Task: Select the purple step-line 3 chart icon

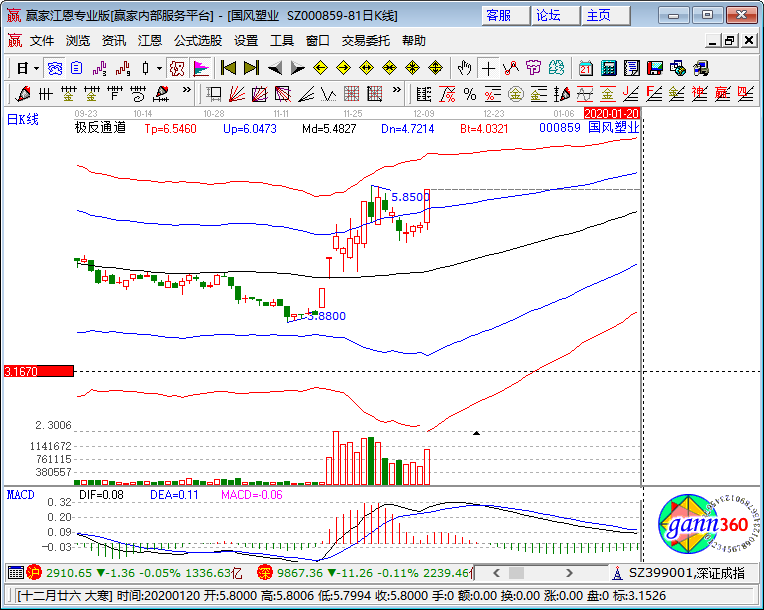Action: (99, 68)
